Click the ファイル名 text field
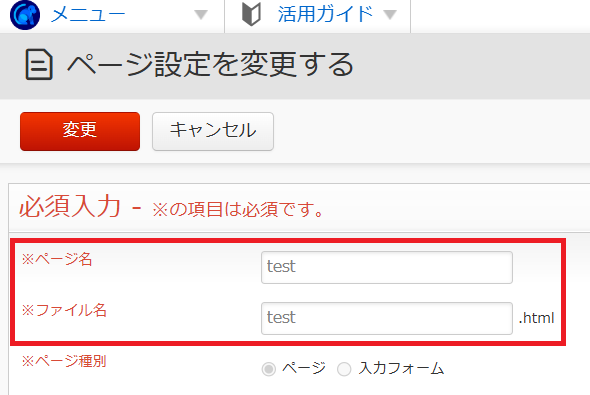The image size is (590, 395). pyautogui.click(x=387, y=318)
